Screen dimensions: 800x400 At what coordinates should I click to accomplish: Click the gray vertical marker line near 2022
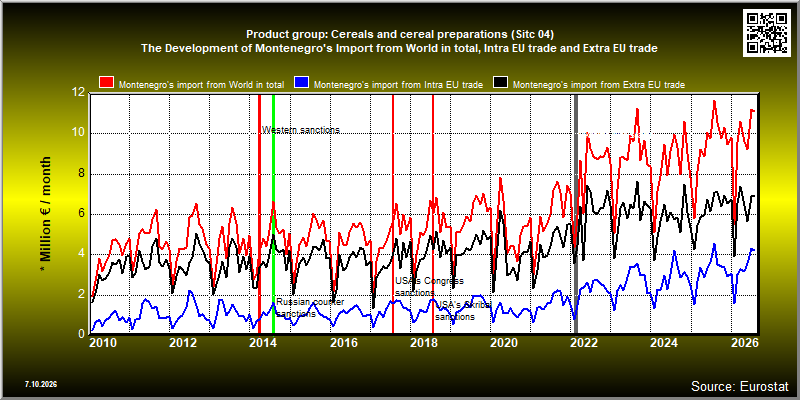[x=577, y=214]
